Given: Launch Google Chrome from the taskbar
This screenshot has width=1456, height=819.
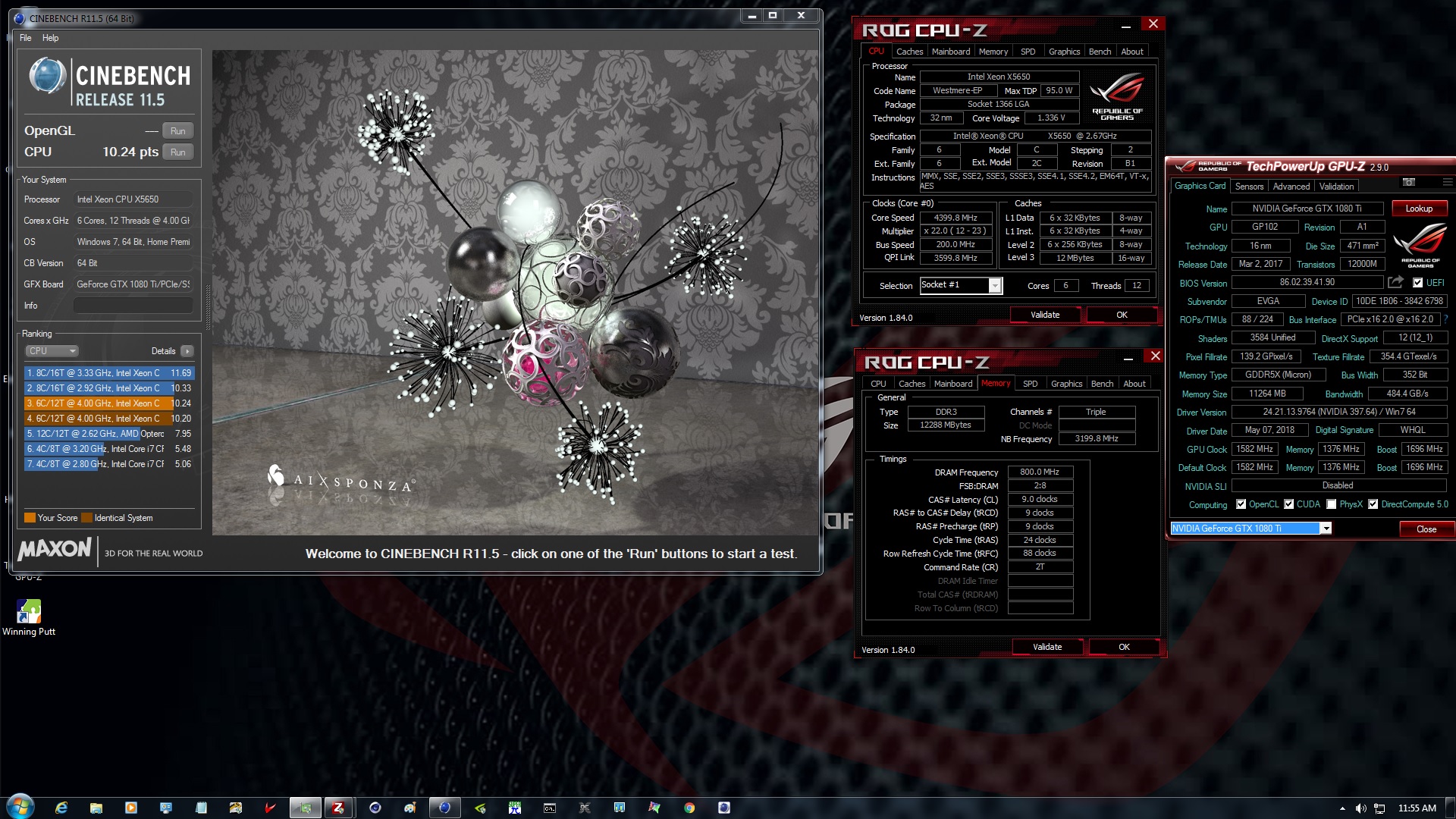Looking at the screenshot, I should [689, 808].
